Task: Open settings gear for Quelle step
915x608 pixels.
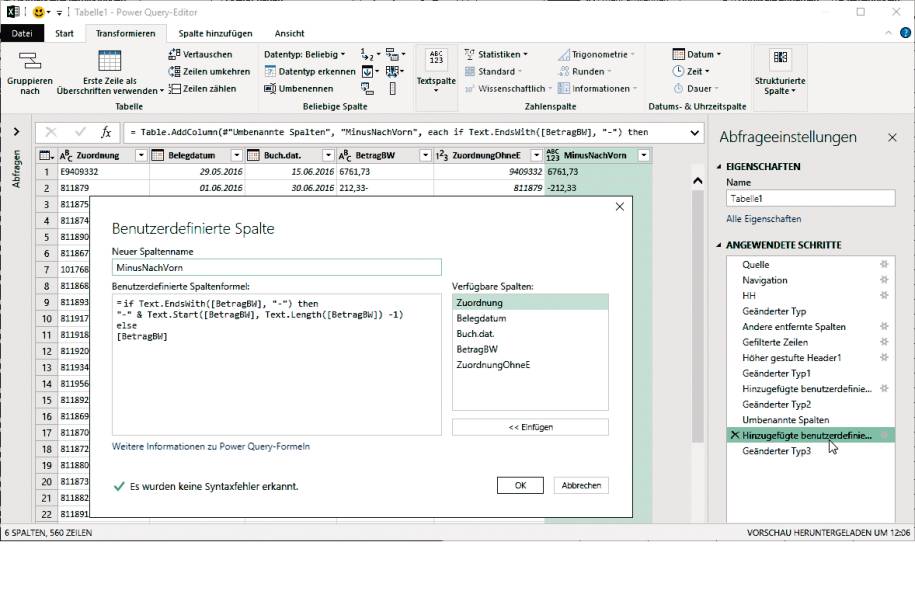Action: [x=884, y=264]
